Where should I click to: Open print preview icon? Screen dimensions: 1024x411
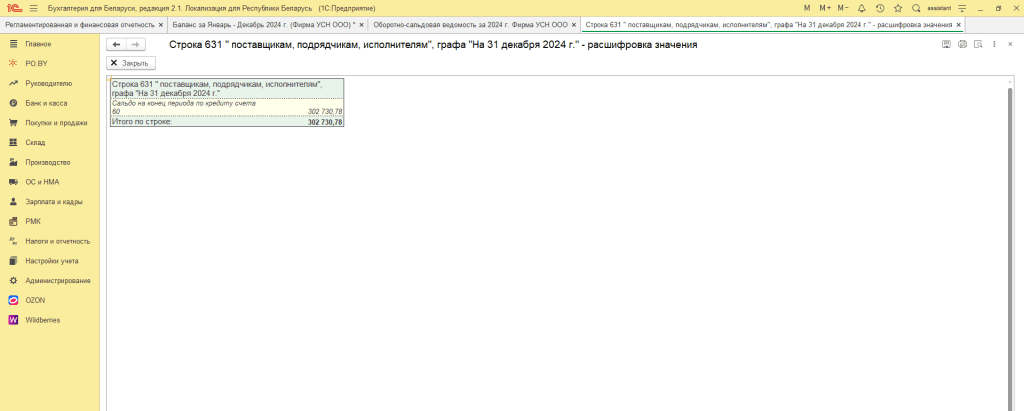pyautogui.click(x=978, y=44)
